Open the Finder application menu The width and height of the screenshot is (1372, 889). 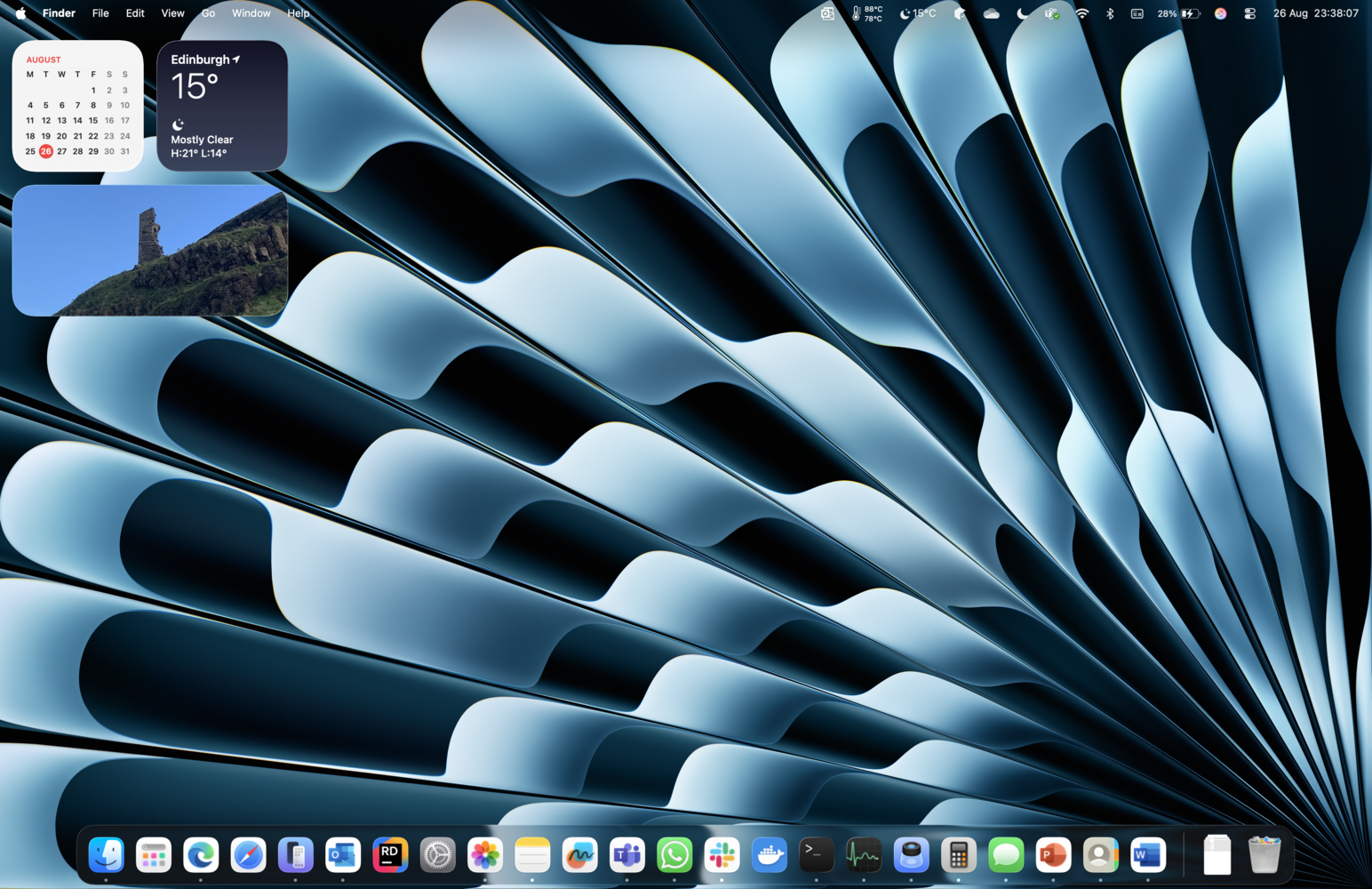coord(60,13)
